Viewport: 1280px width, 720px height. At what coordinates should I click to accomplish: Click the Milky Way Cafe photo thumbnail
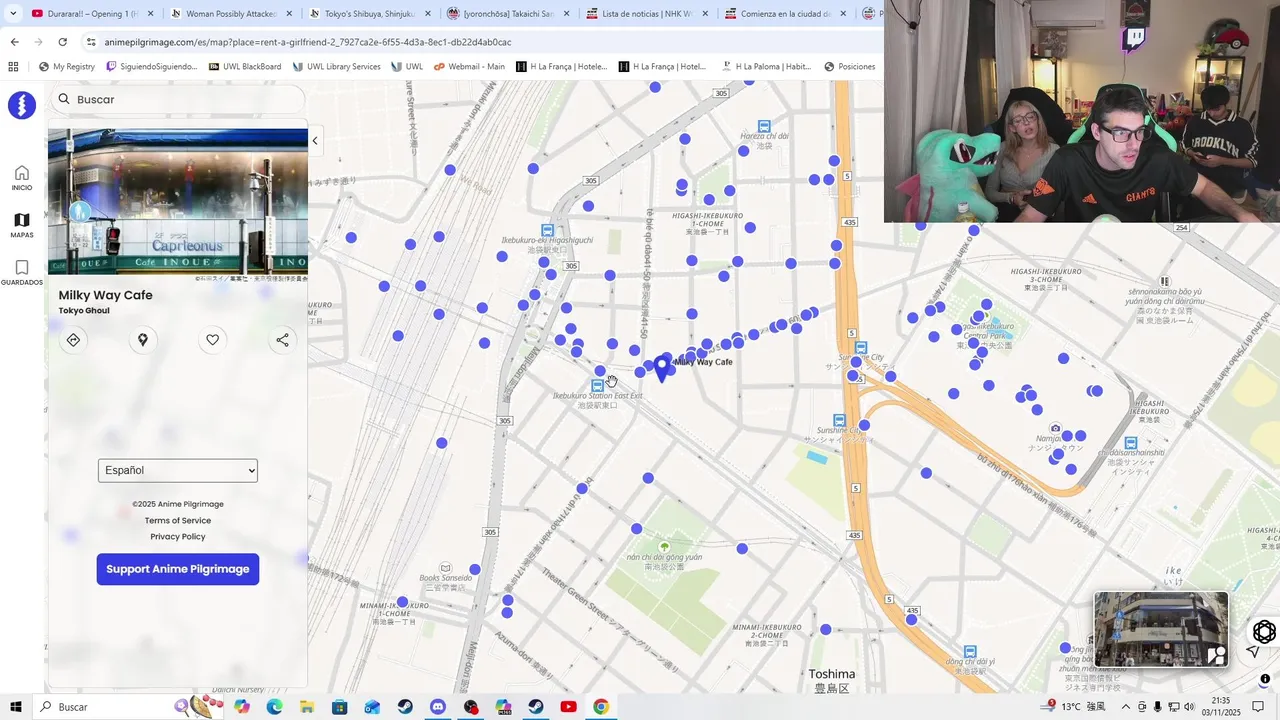pyautogui.click(x=178, y=201)
